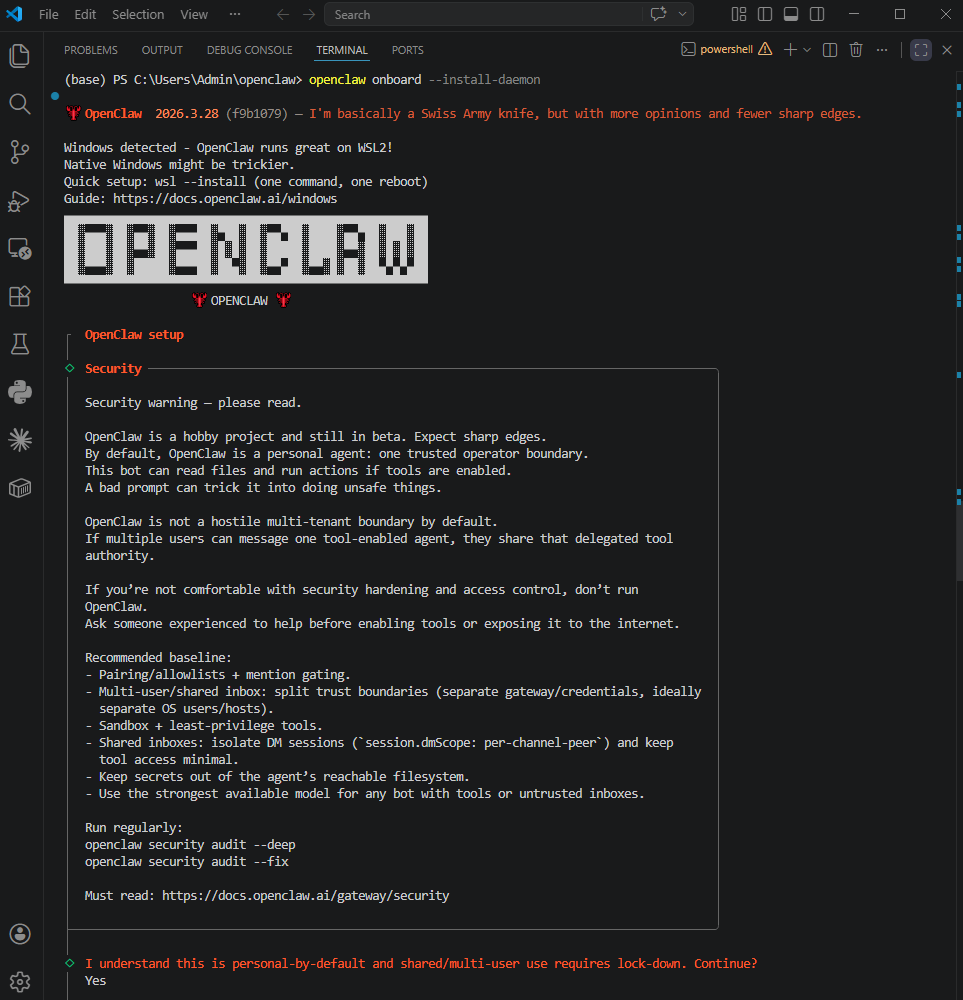Close the terminal panel
This screenshot has height=1000, width=963.
pyautogui.click(x=947, y=50)
